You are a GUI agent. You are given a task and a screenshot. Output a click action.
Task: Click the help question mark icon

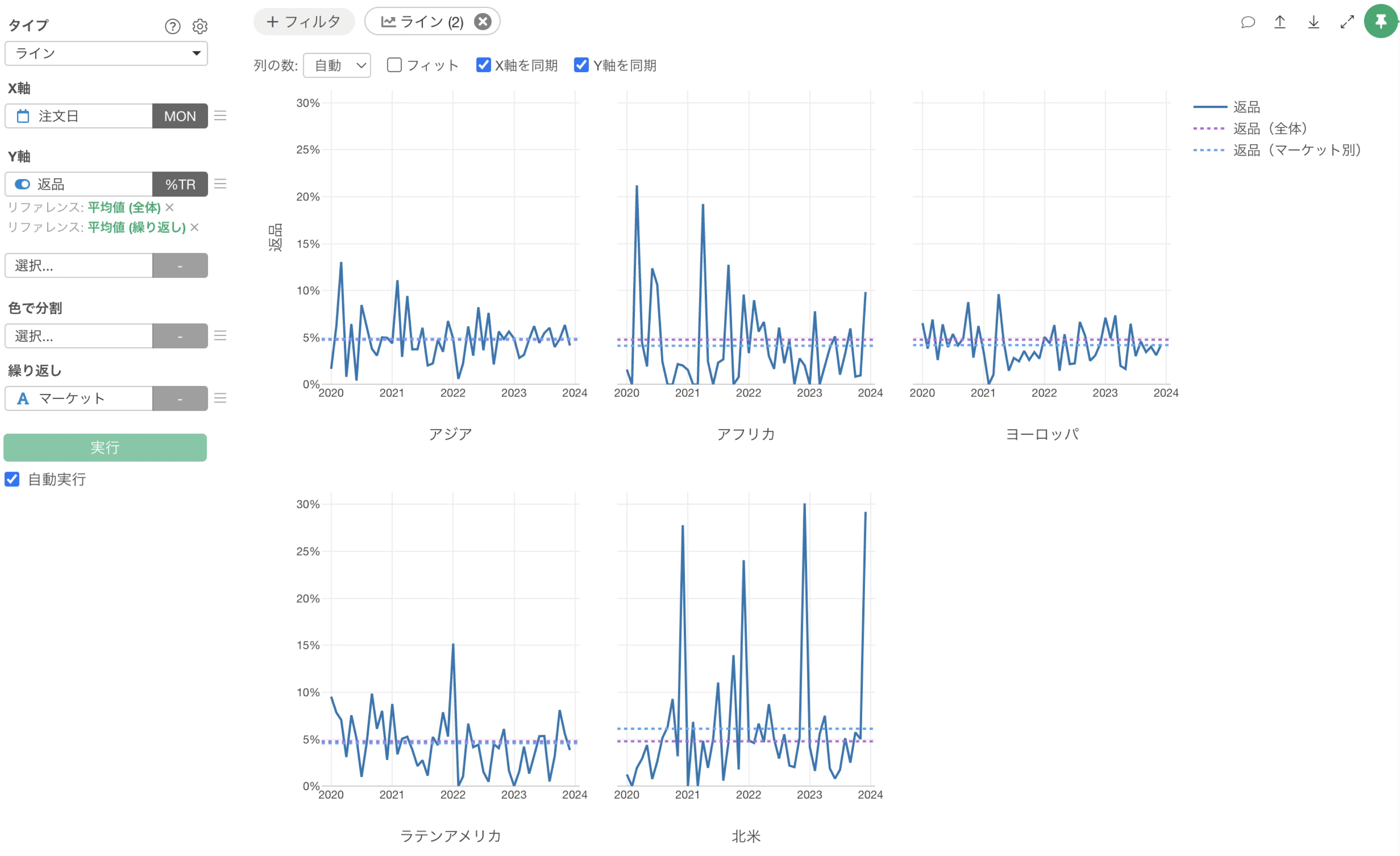pyautogui.click(x=172, y=26)
